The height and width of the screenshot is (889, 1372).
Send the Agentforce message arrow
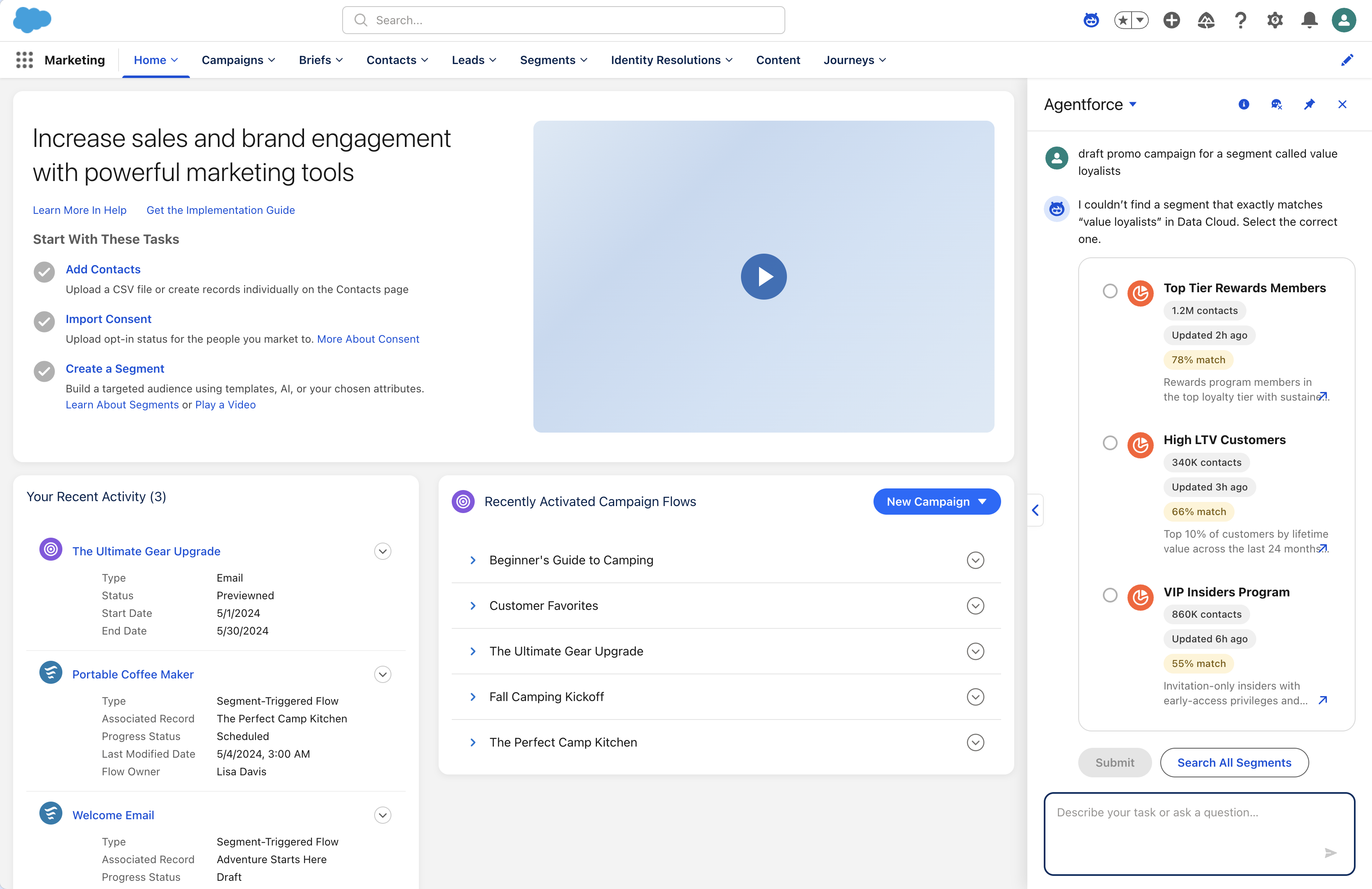tap(1331, 853)
